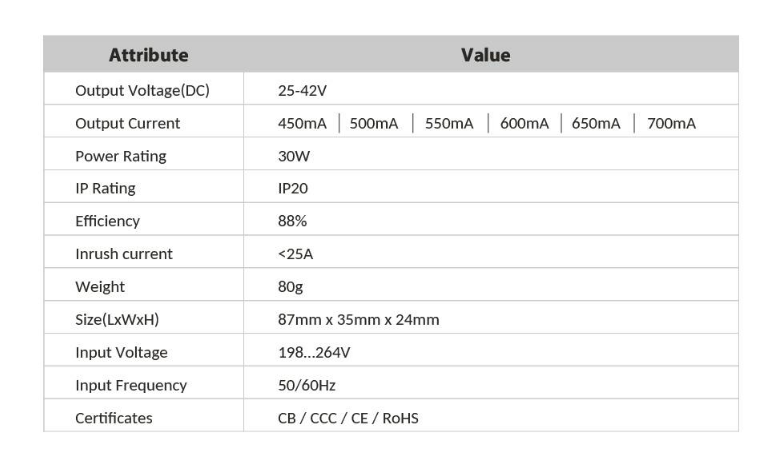This screenshot has height=463, width=774.
Task: Select the 600mA output current value
Action: [524, 123]
